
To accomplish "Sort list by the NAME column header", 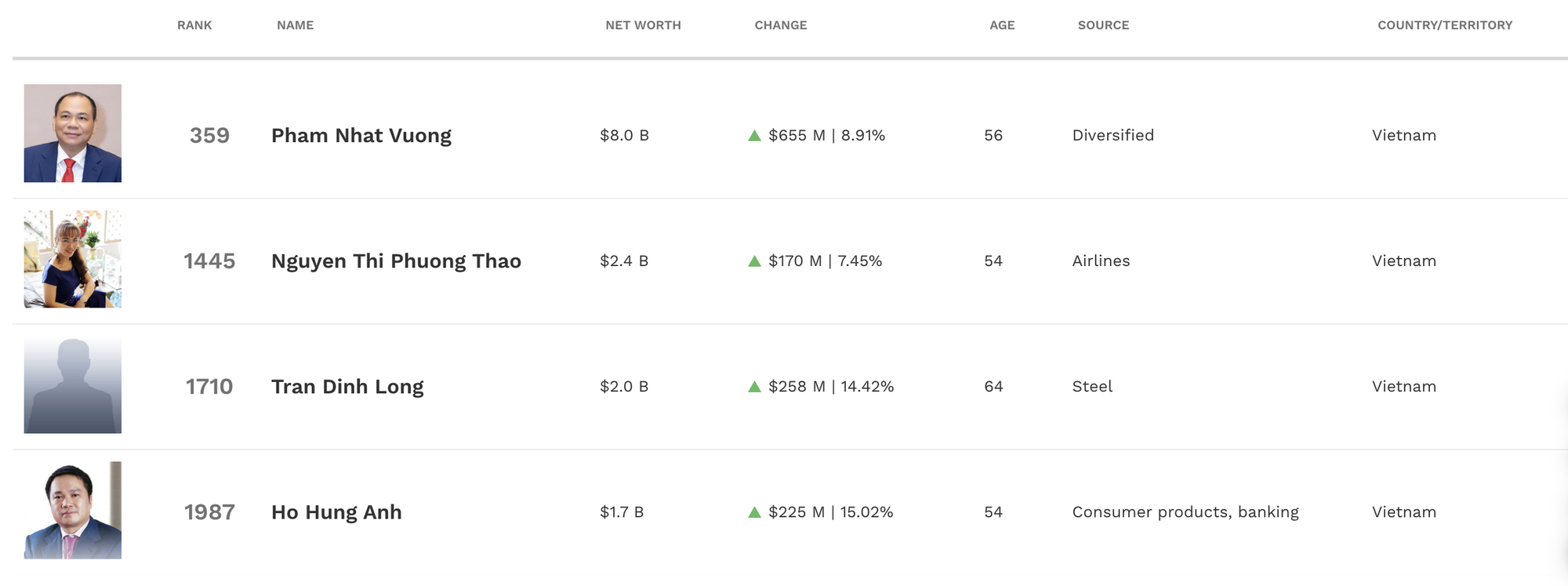I will pos(295,25).
